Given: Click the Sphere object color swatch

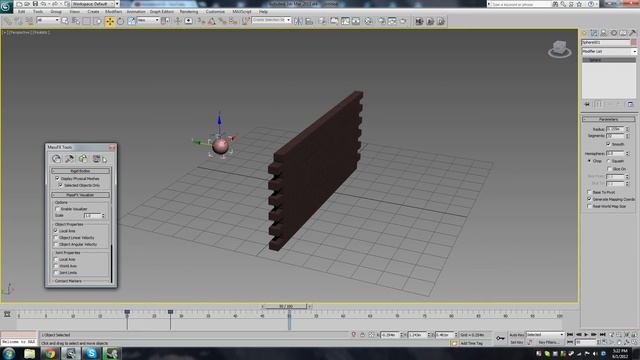Looking at the screenshot, I should (x=633, y=42).
